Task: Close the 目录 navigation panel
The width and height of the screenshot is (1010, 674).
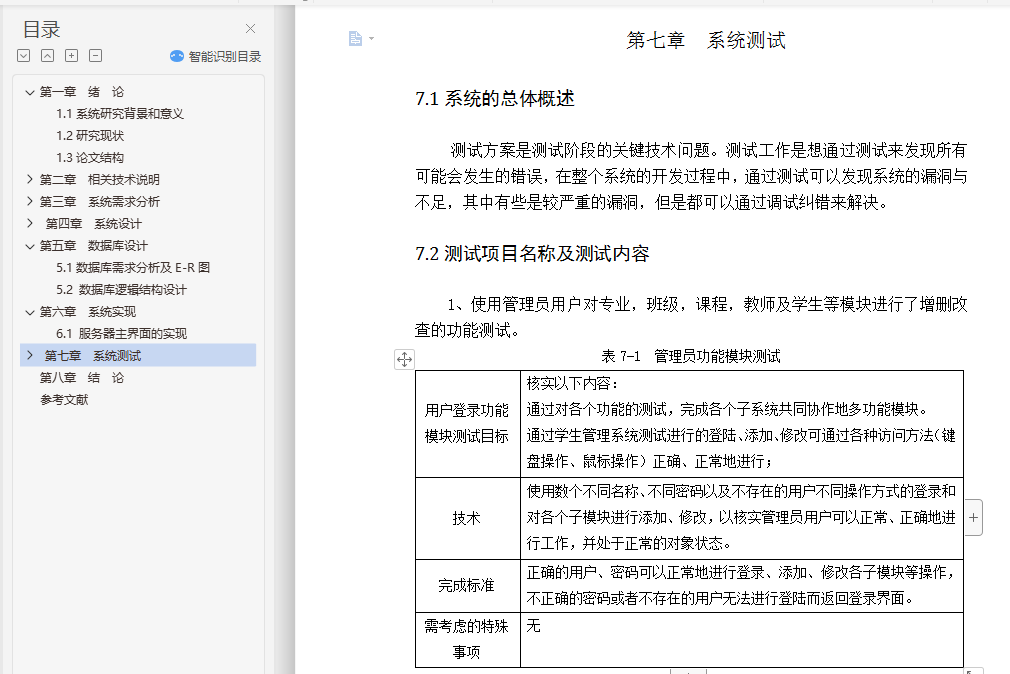Action: (251, 28)
